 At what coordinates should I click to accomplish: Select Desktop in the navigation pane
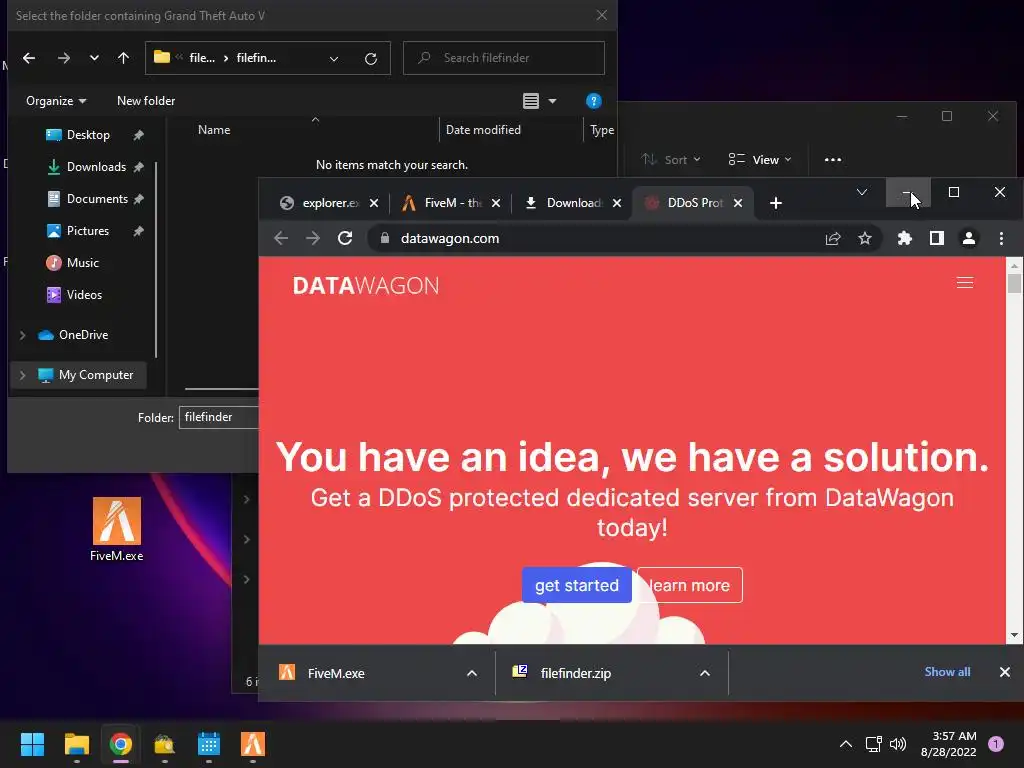pyautogui.click(x=88, y=135)
